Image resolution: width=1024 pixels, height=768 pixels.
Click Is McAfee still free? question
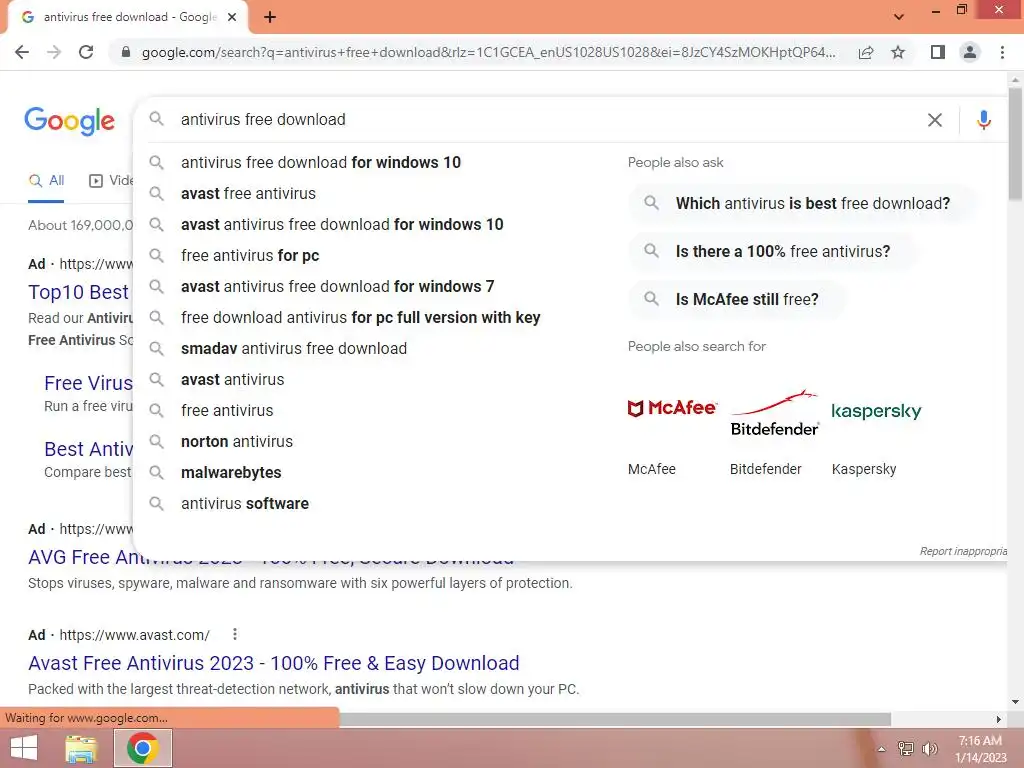pos(737,299)
